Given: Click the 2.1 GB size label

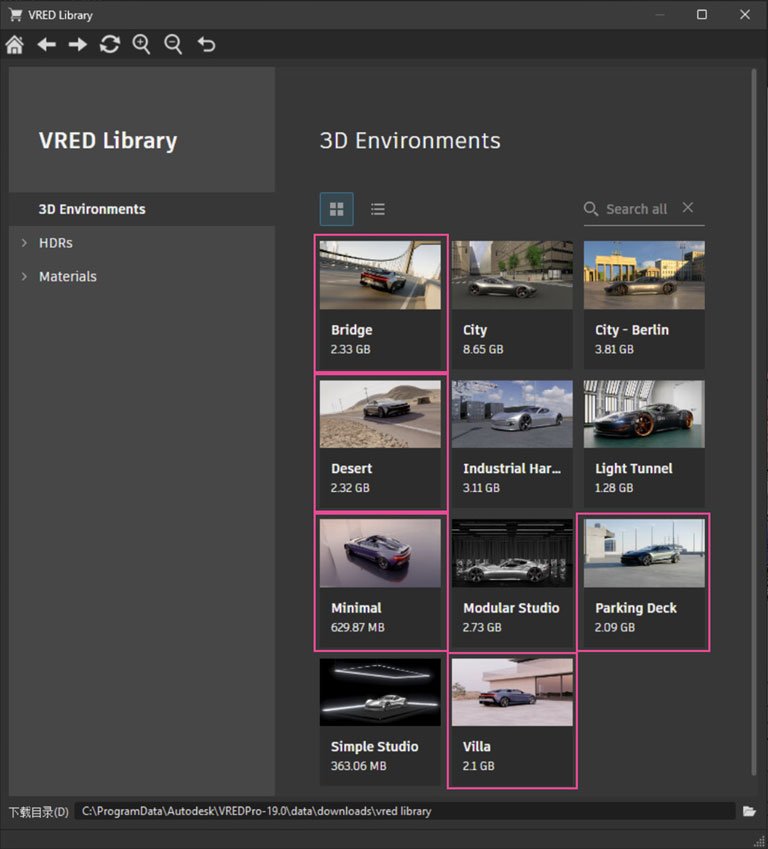Looking at the screenshot, I should (x=478, y=766).
